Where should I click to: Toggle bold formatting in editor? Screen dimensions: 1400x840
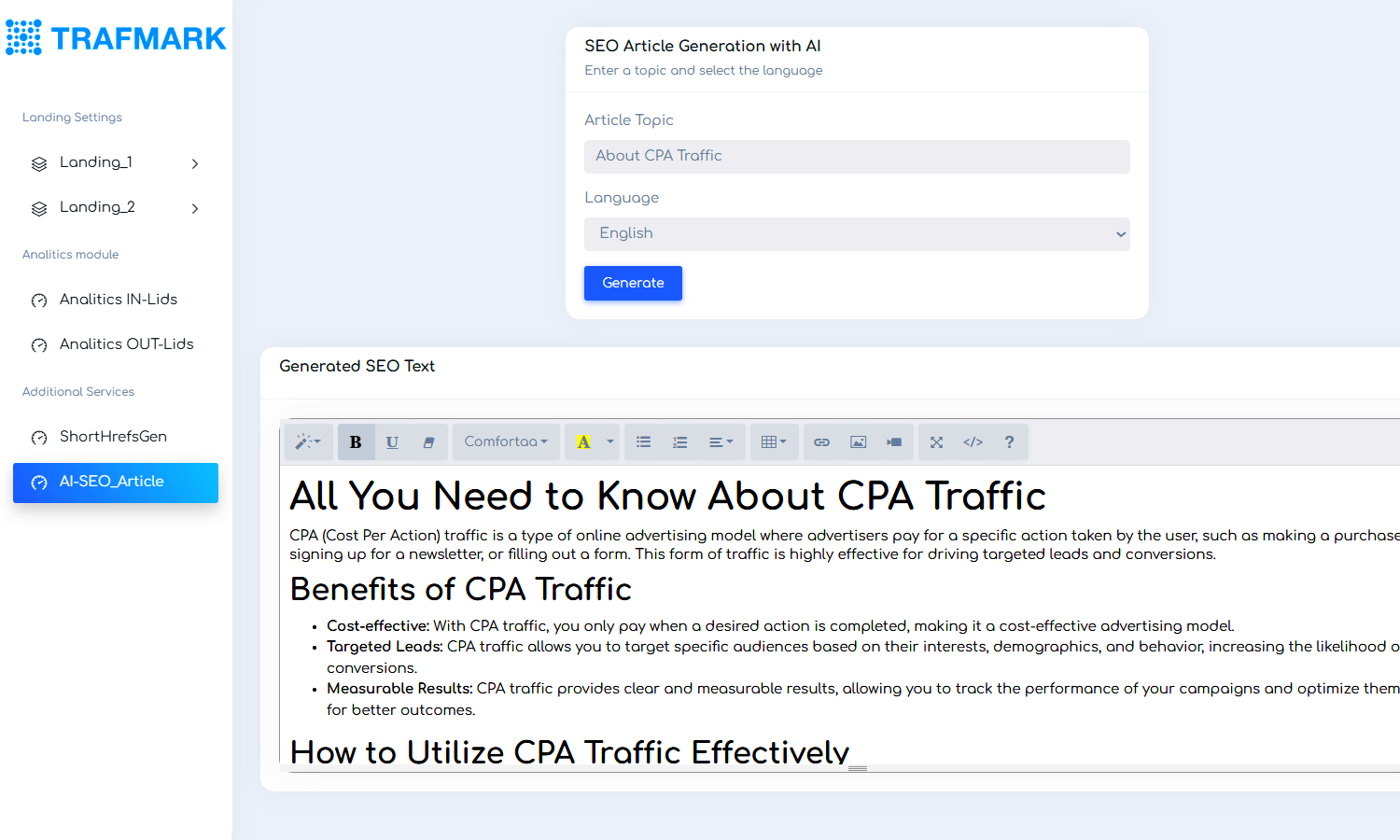(x=356, y=442)
